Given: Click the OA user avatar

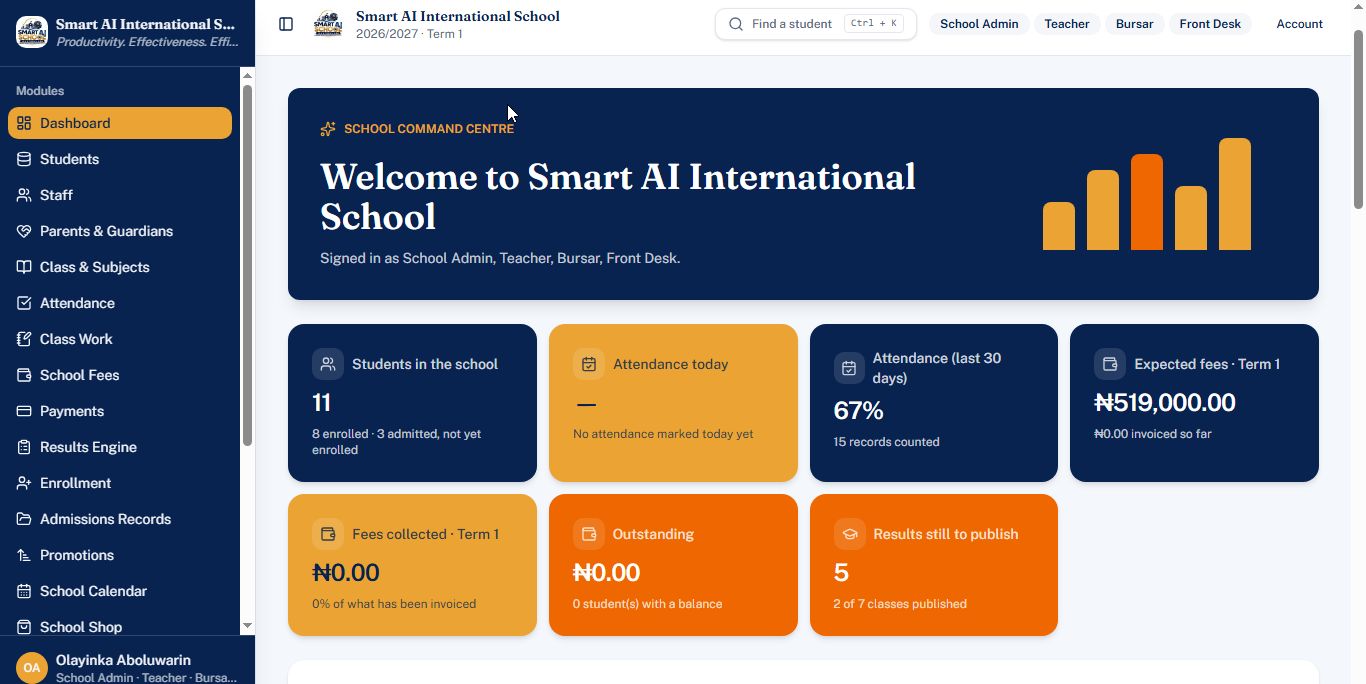Looking at the screenshot, I should 32,667.
